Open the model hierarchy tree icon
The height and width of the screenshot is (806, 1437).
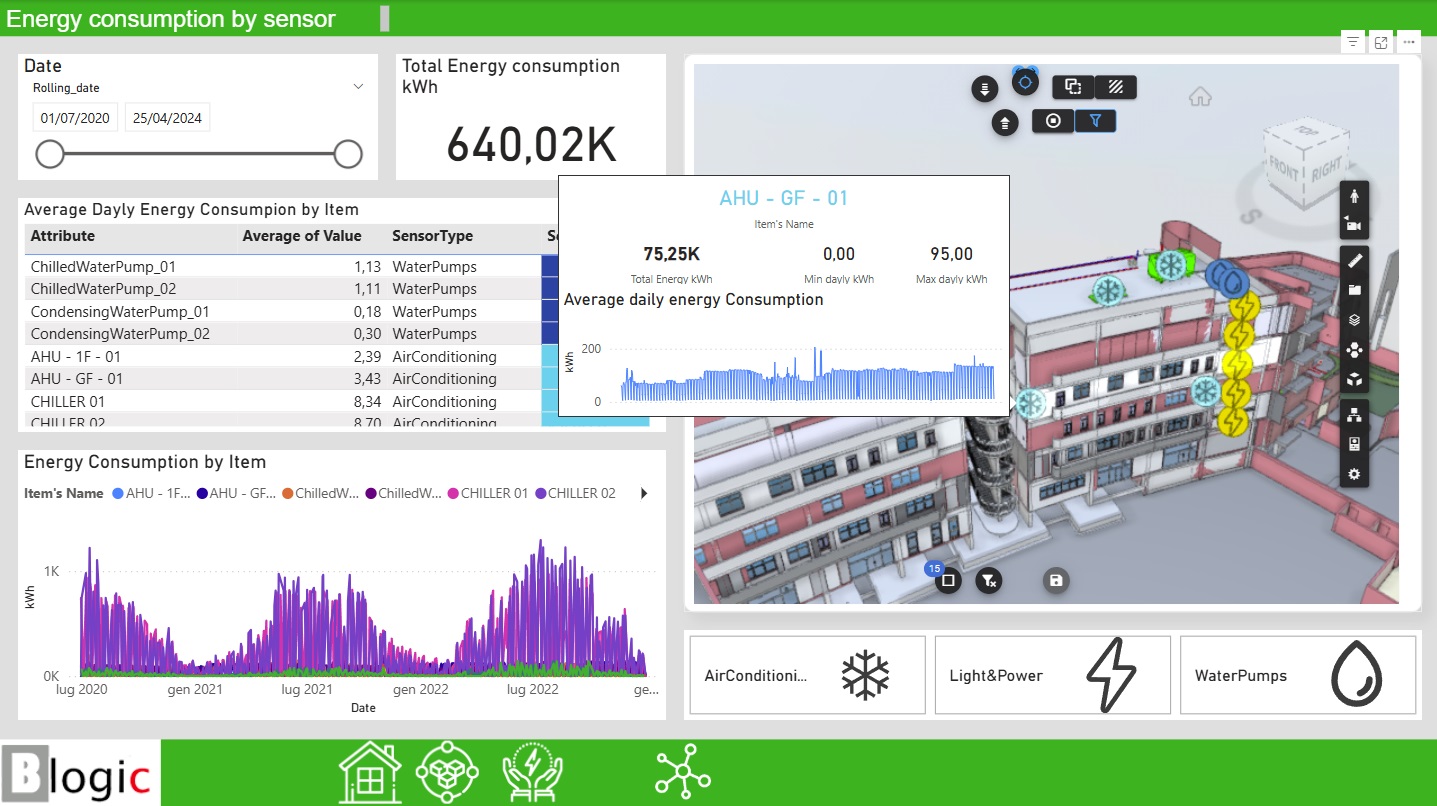(x=1354, y=414)
